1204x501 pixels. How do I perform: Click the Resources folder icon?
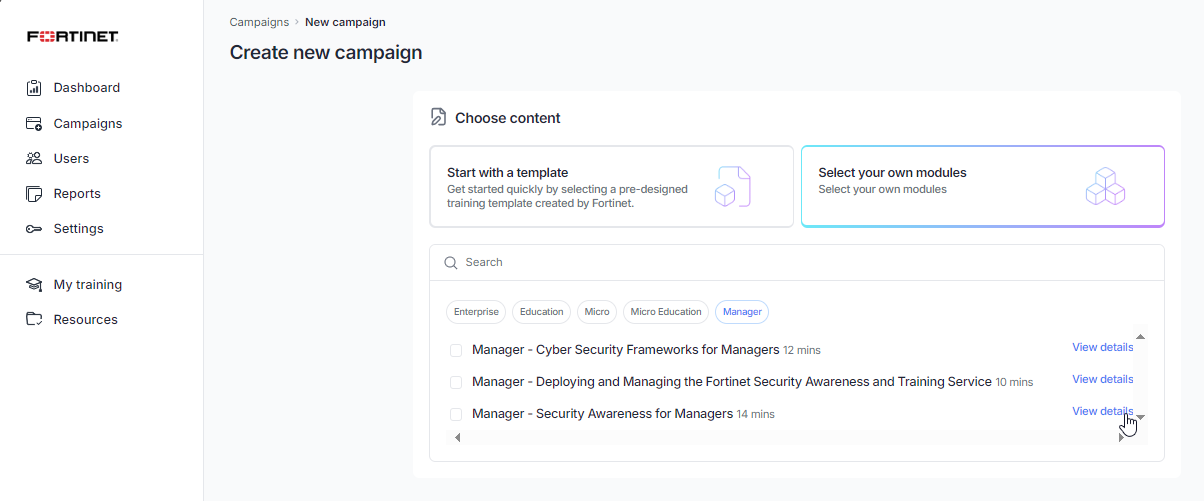tap(34, 320)
